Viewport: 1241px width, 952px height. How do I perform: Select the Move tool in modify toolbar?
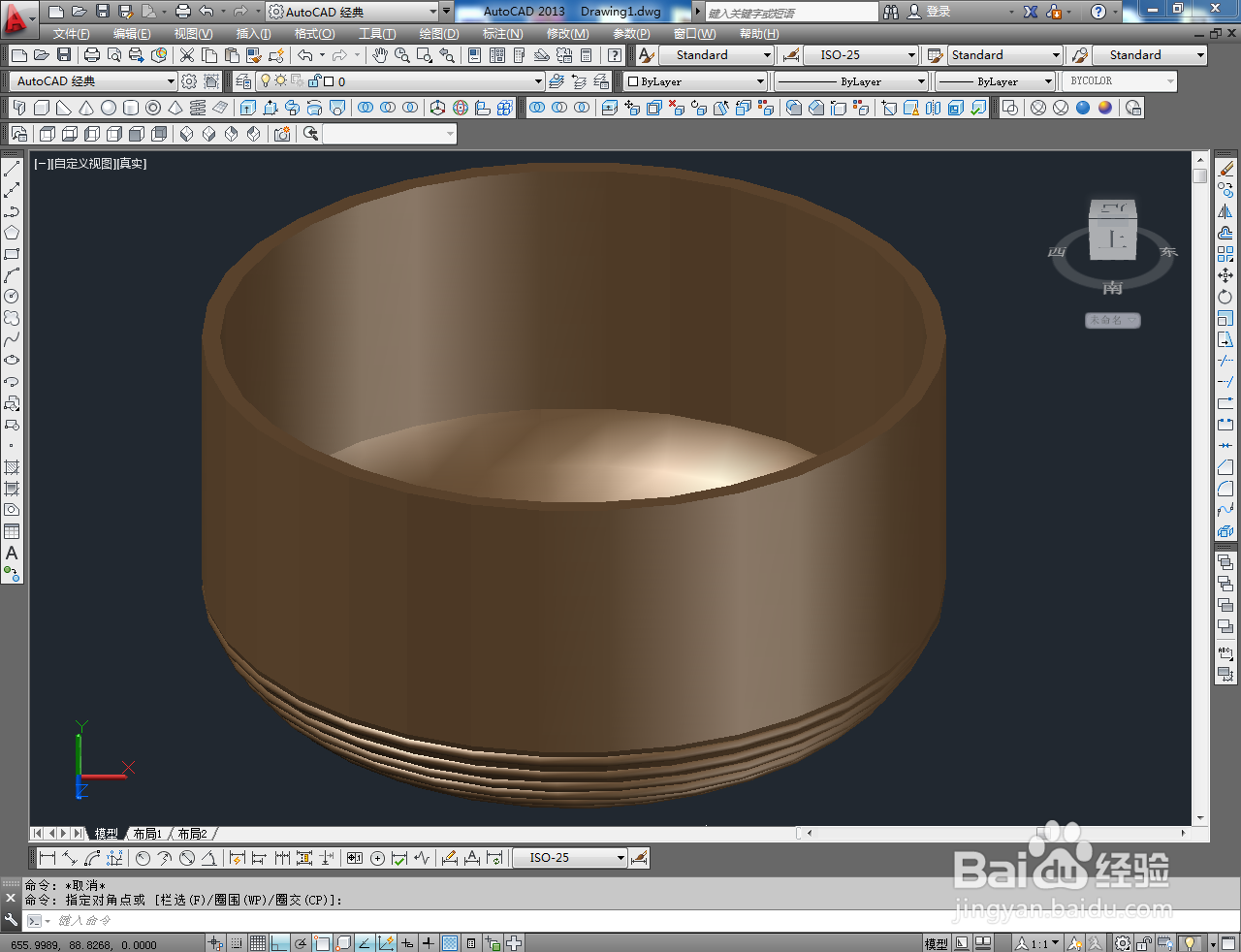pos(1225,275)
